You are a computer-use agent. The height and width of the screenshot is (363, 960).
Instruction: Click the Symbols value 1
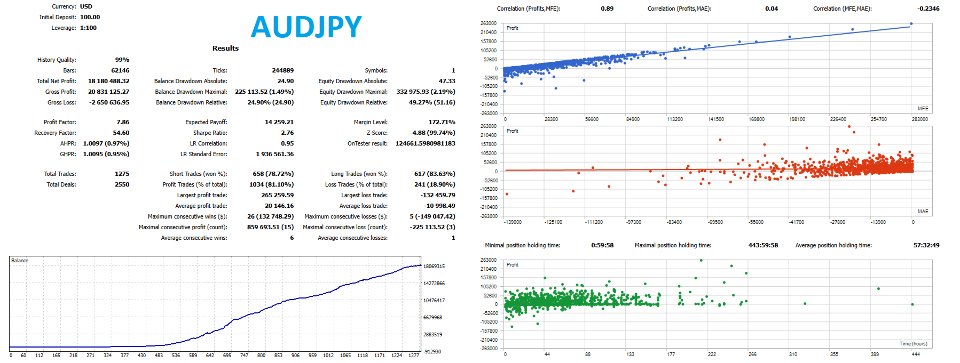coord(453,70)
